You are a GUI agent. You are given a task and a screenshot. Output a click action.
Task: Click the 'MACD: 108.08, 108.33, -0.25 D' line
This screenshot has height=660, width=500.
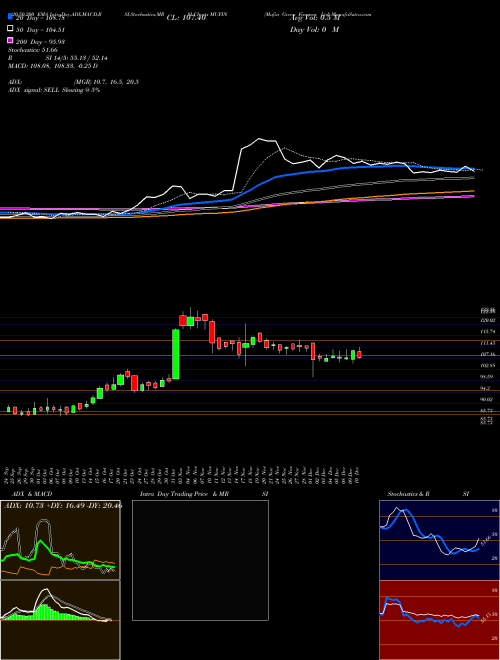tap(53, 66)
